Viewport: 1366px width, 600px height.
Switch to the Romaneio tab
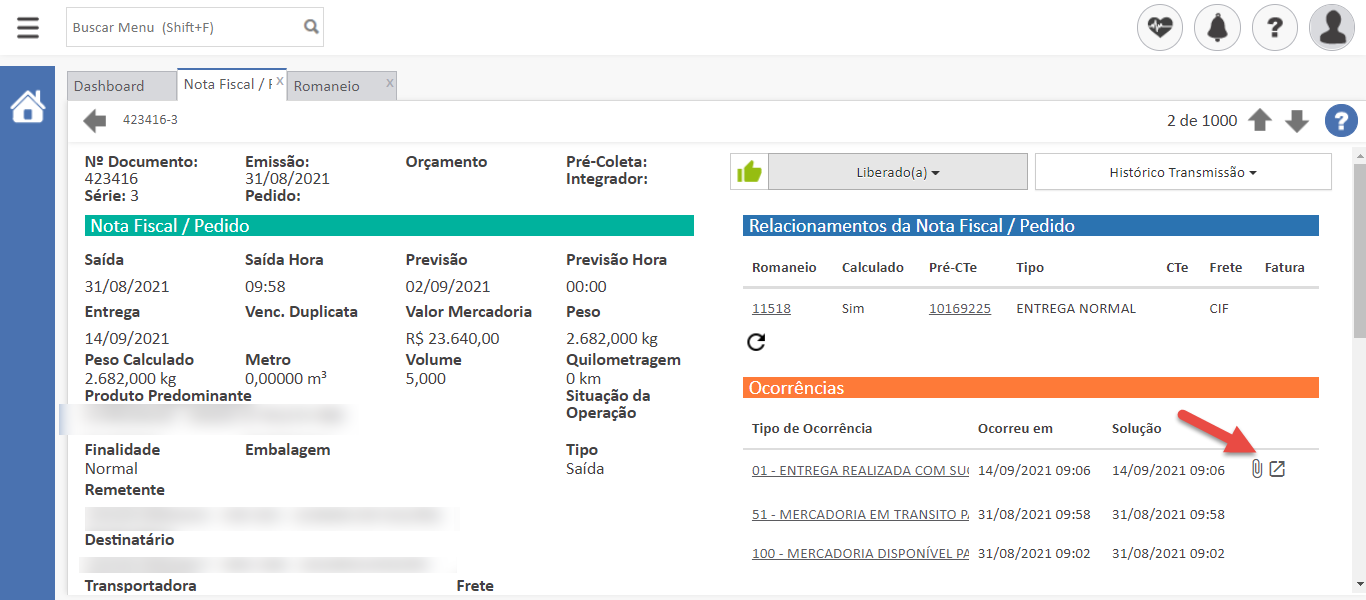[x=327, y=86]
